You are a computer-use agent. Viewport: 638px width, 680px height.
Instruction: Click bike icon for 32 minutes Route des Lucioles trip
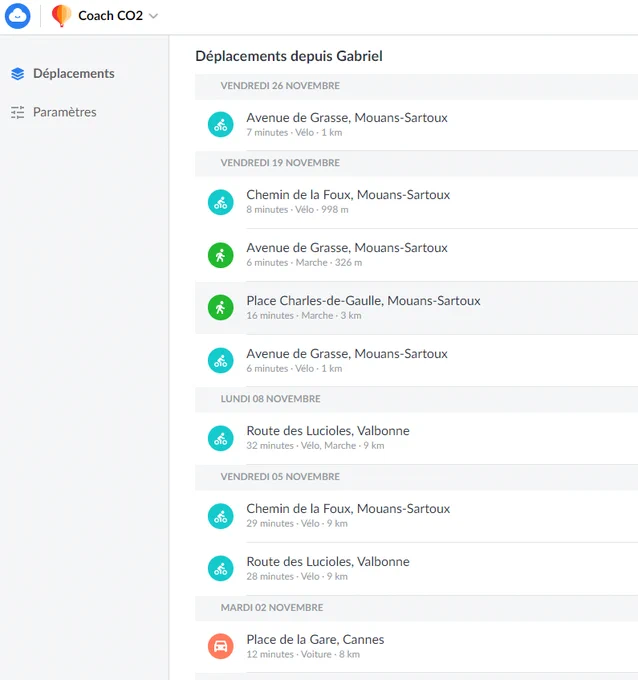pyautogui.click(x=221, y=438)
